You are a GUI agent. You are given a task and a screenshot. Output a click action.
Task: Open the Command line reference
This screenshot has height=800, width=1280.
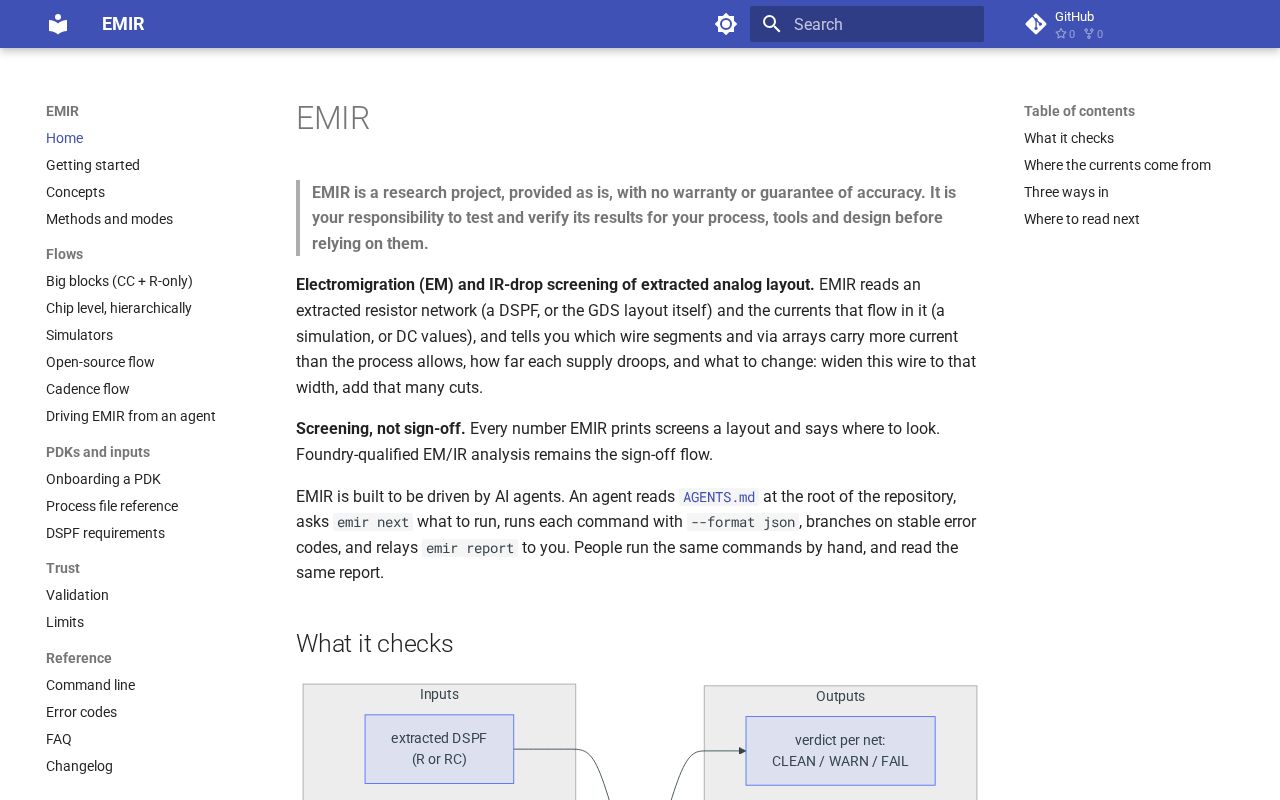coord(90,685)
